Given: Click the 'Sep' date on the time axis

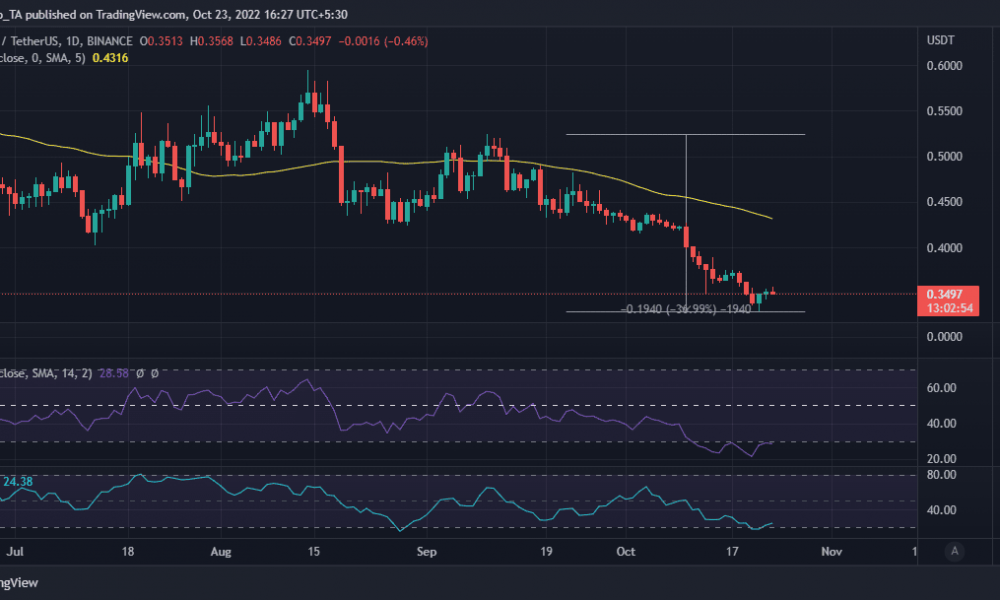Looking at the screenshot, I should tap(427, 552).
